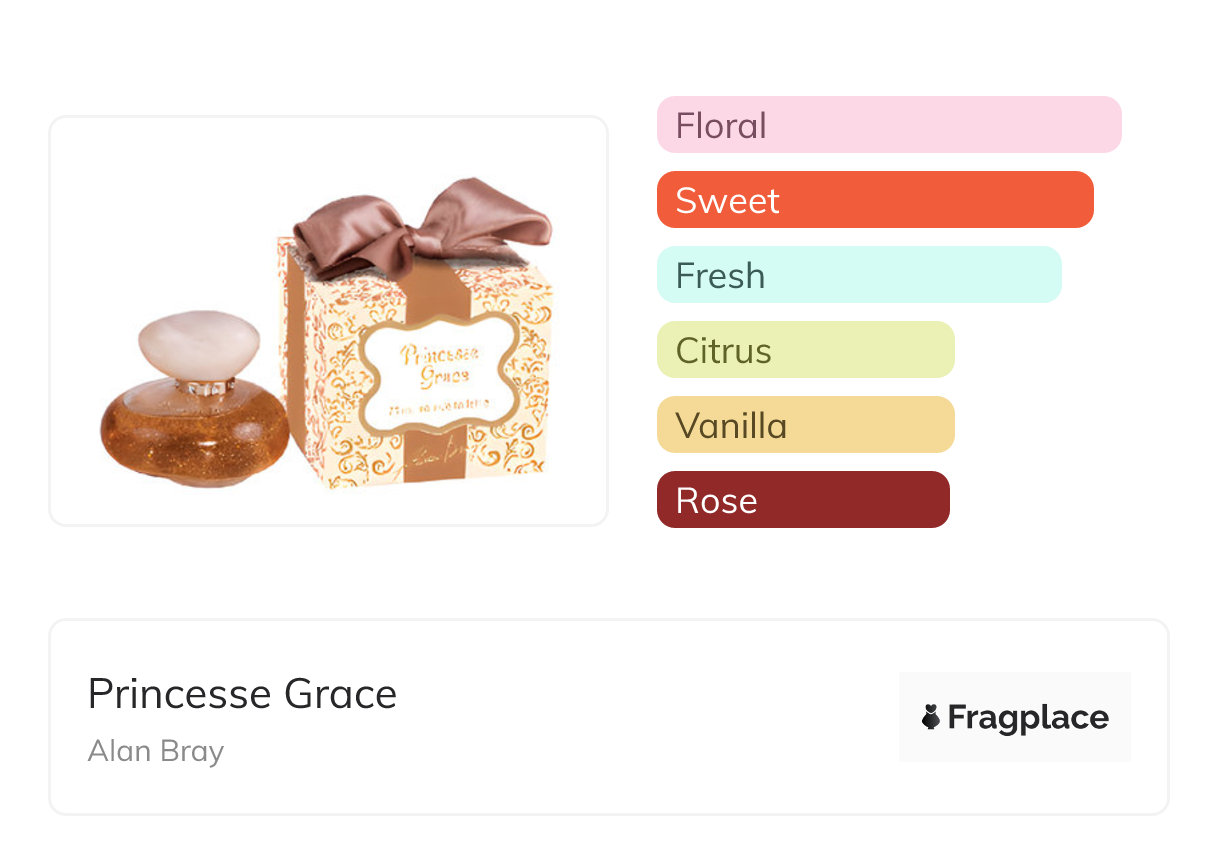Click the Fragplace perfume bottle logo icon
1218x864 pixels.
(x=931, y=717)
